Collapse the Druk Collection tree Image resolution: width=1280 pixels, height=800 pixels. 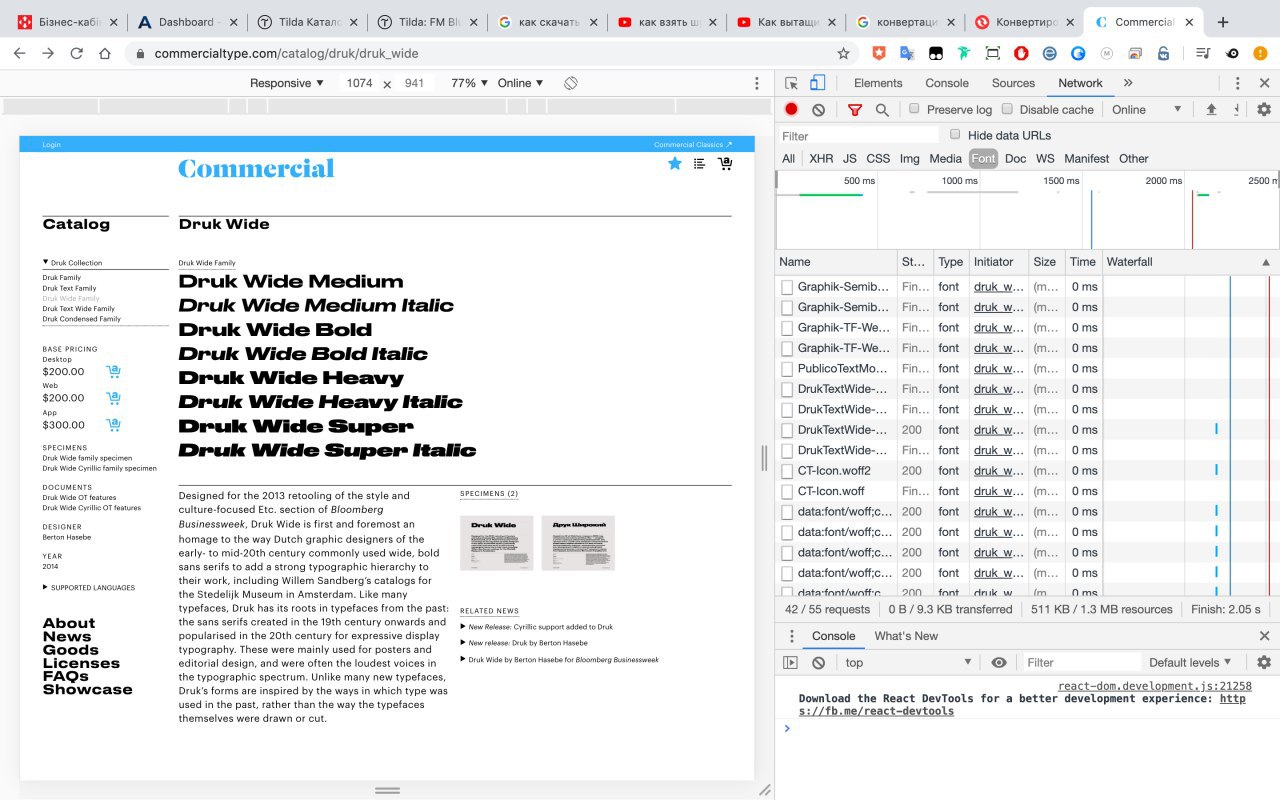pos(72,263)
